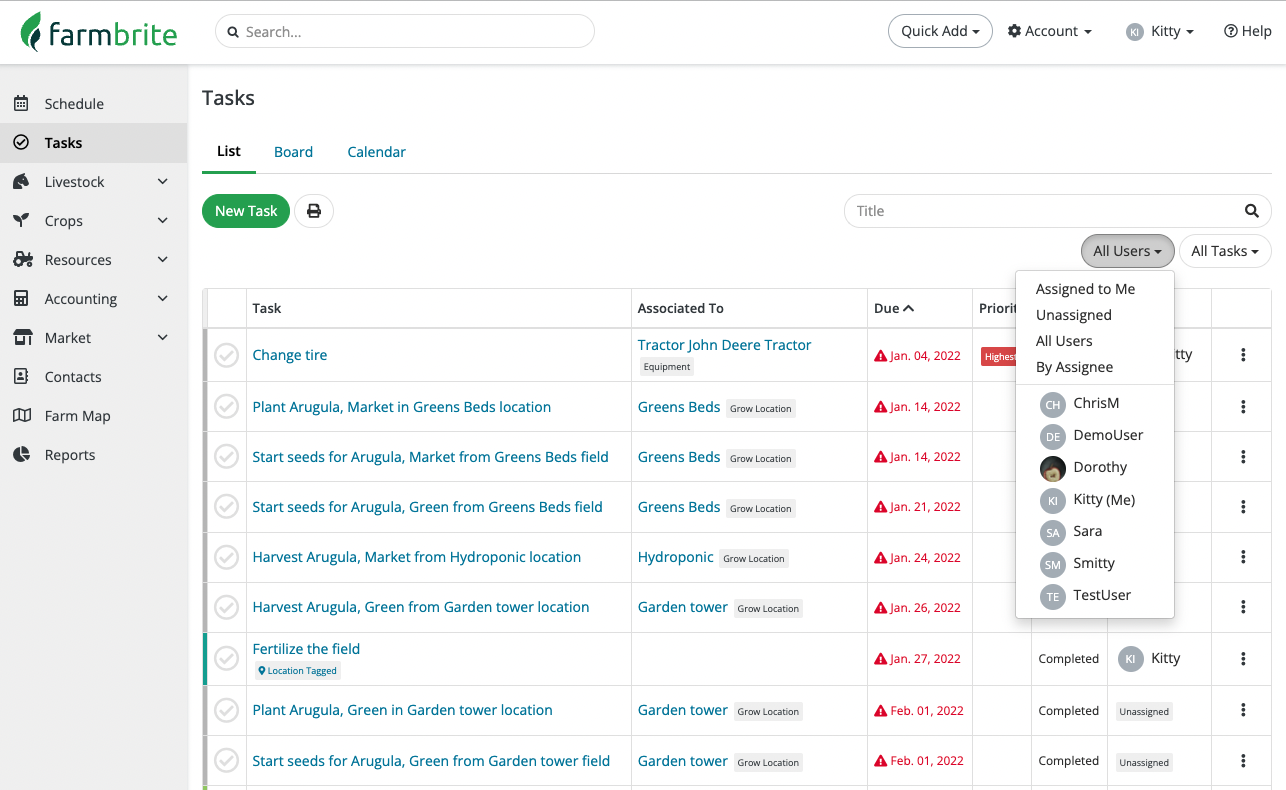Viewport: 1286px width, 790px height.
Task: Create a new task with the New Task button
Action: pos(245,211)
